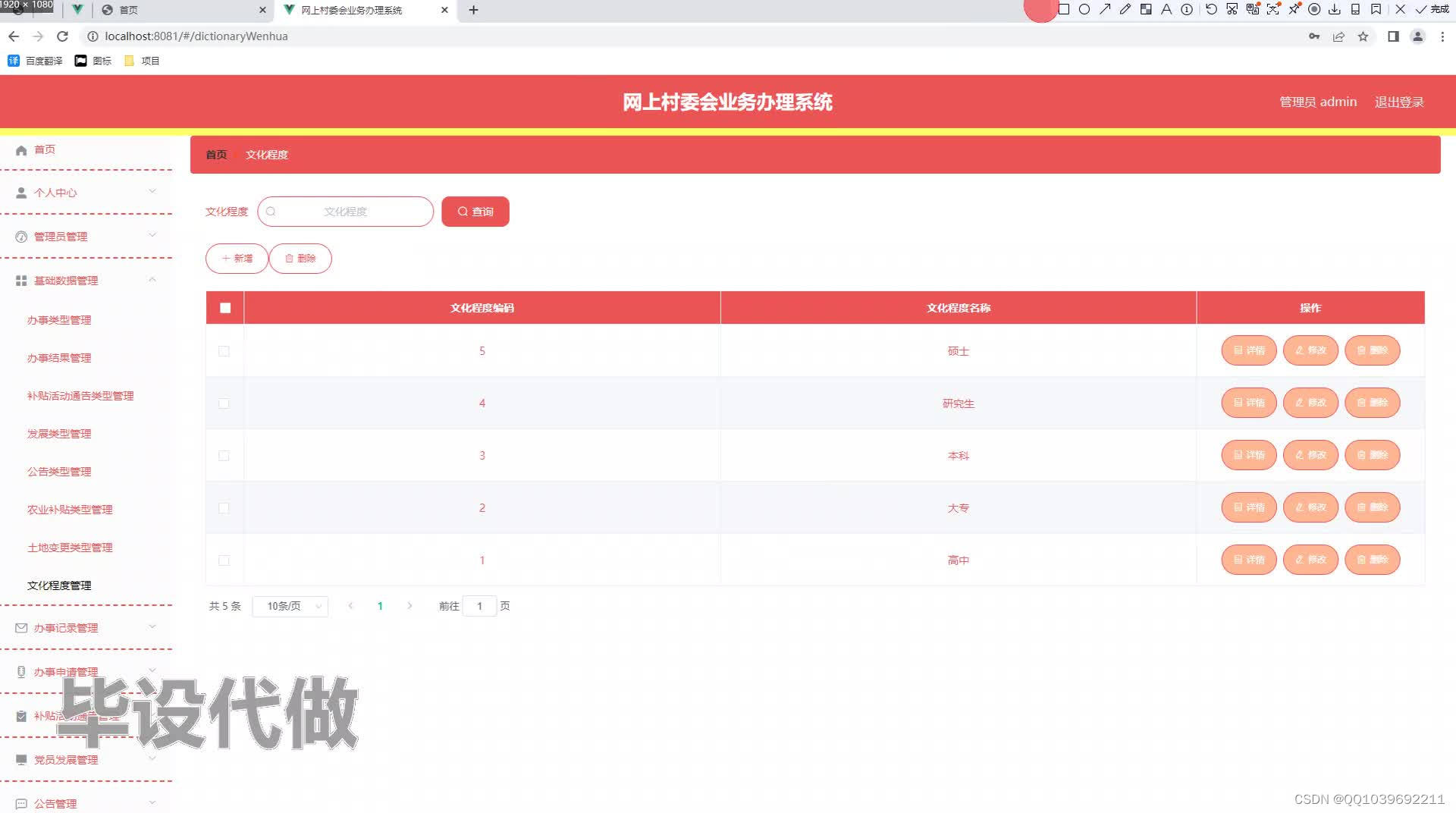Select the text annotation tool 'A'
The height and width of the screenshot is (813, 1456).
tap(1166, 10)
